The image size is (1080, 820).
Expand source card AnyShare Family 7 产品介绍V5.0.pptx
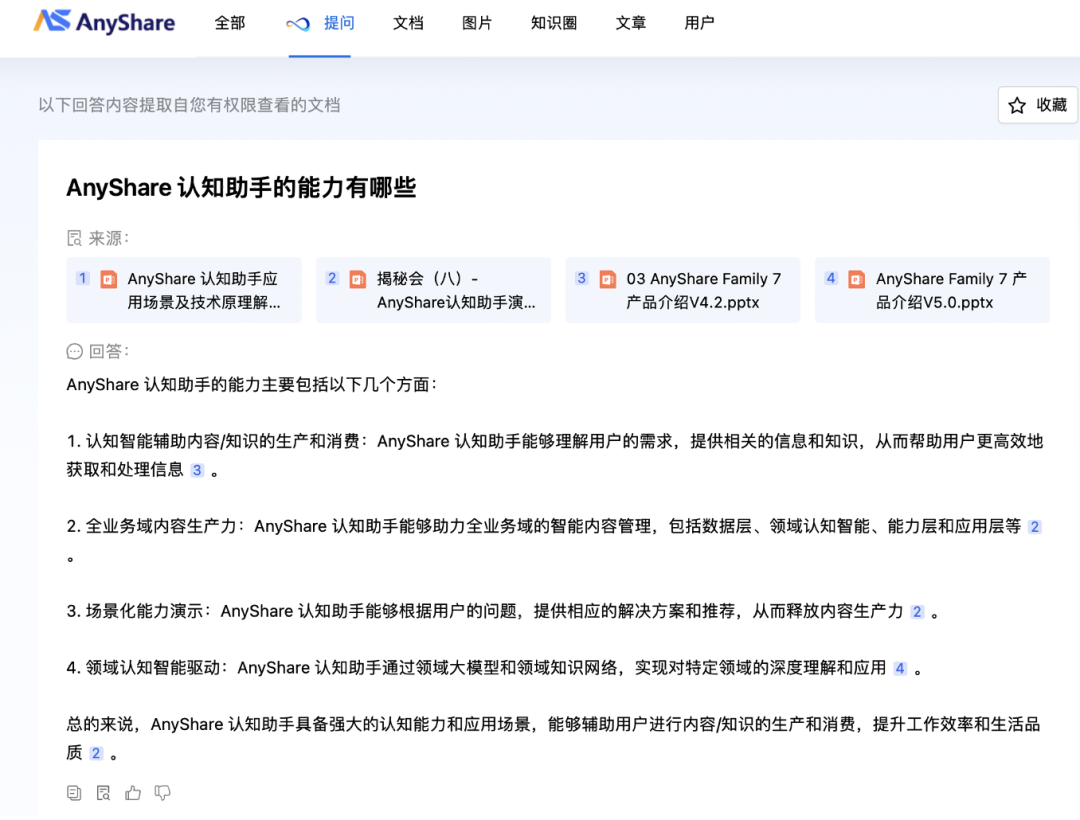(x=932, y=290)
